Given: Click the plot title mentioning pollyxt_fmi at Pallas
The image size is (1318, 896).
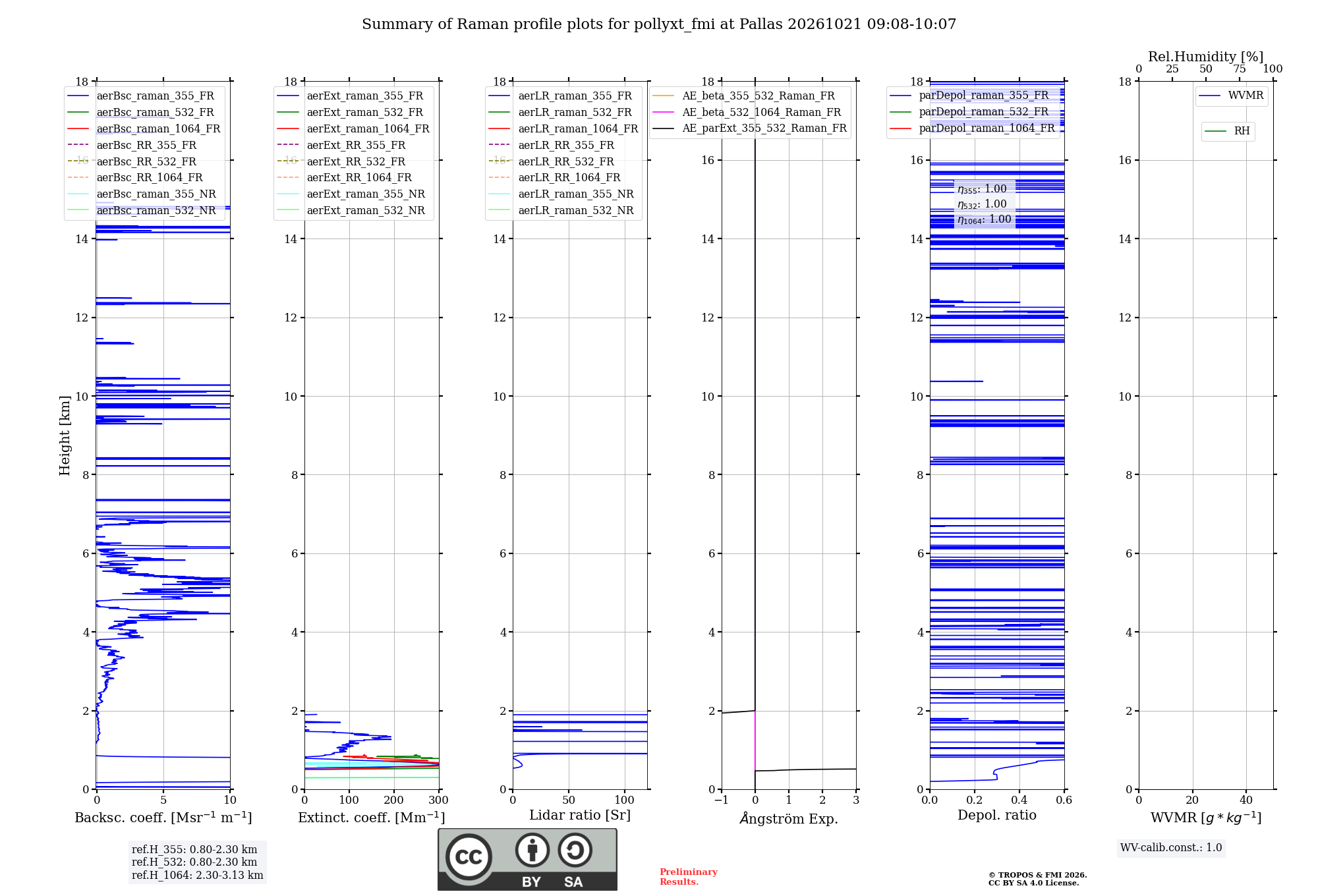Looking at the screenshot, I should pyautogui.click(x=659, y=24).
